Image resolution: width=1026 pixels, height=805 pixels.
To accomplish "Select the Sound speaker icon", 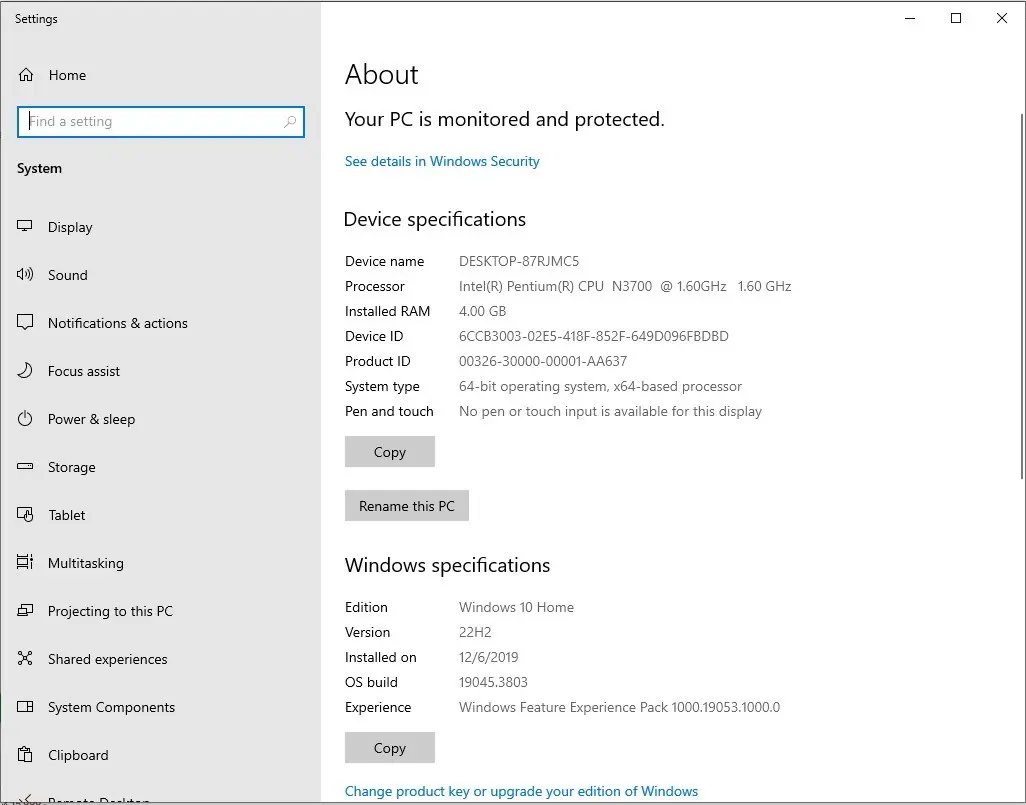I will click(25, 274).
